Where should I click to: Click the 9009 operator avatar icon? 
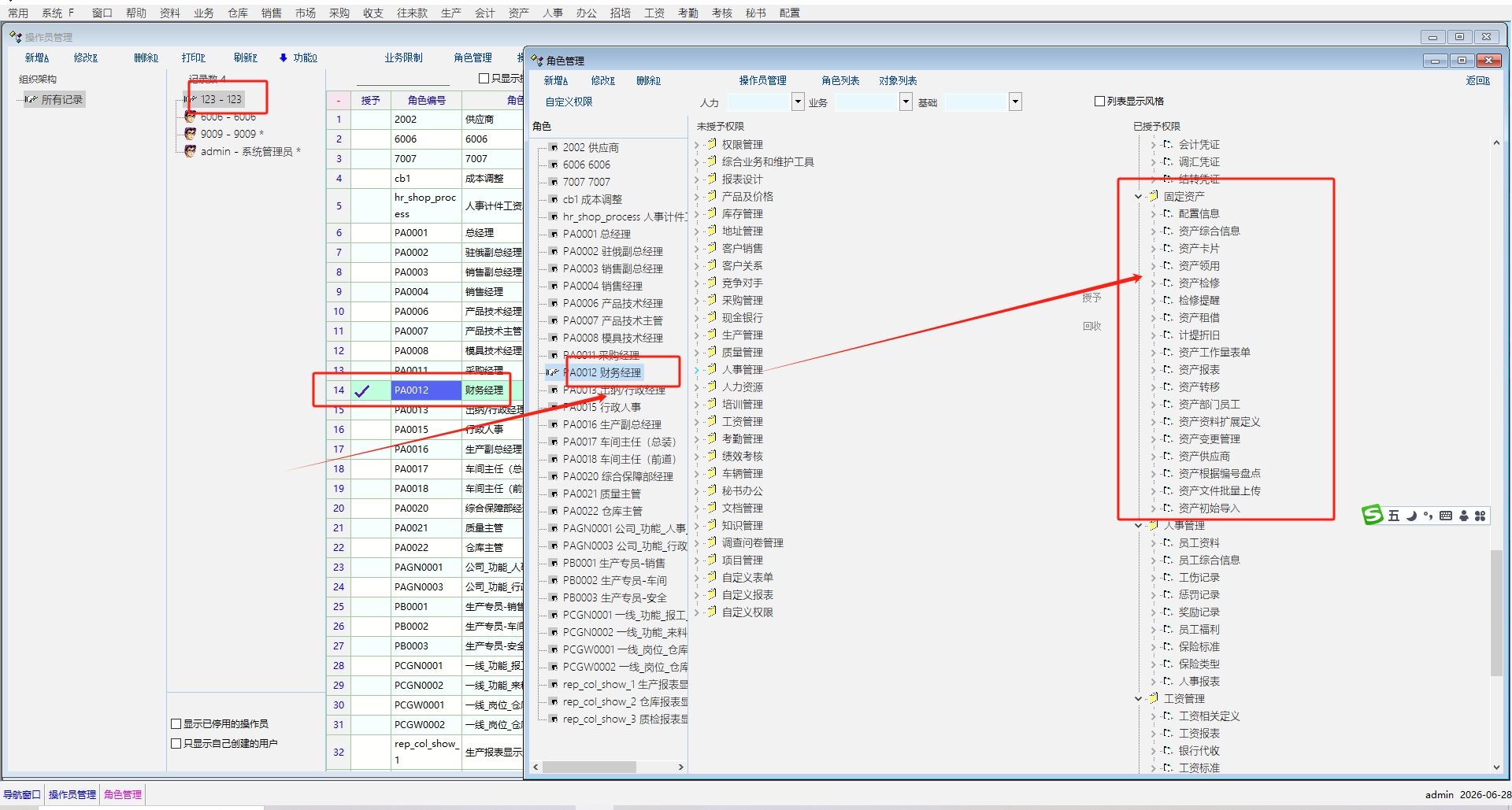click(x=190, y=133)
